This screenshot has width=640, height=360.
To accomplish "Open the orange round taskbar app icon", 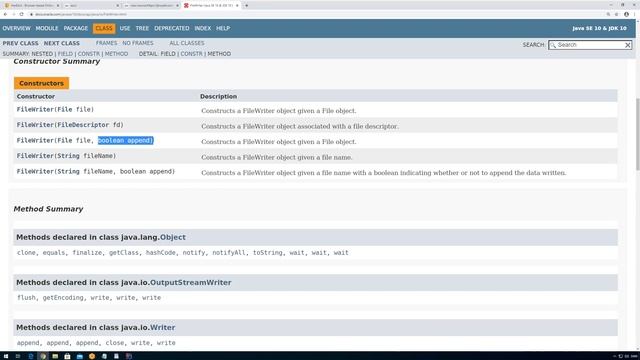I will tap(92, 356).
